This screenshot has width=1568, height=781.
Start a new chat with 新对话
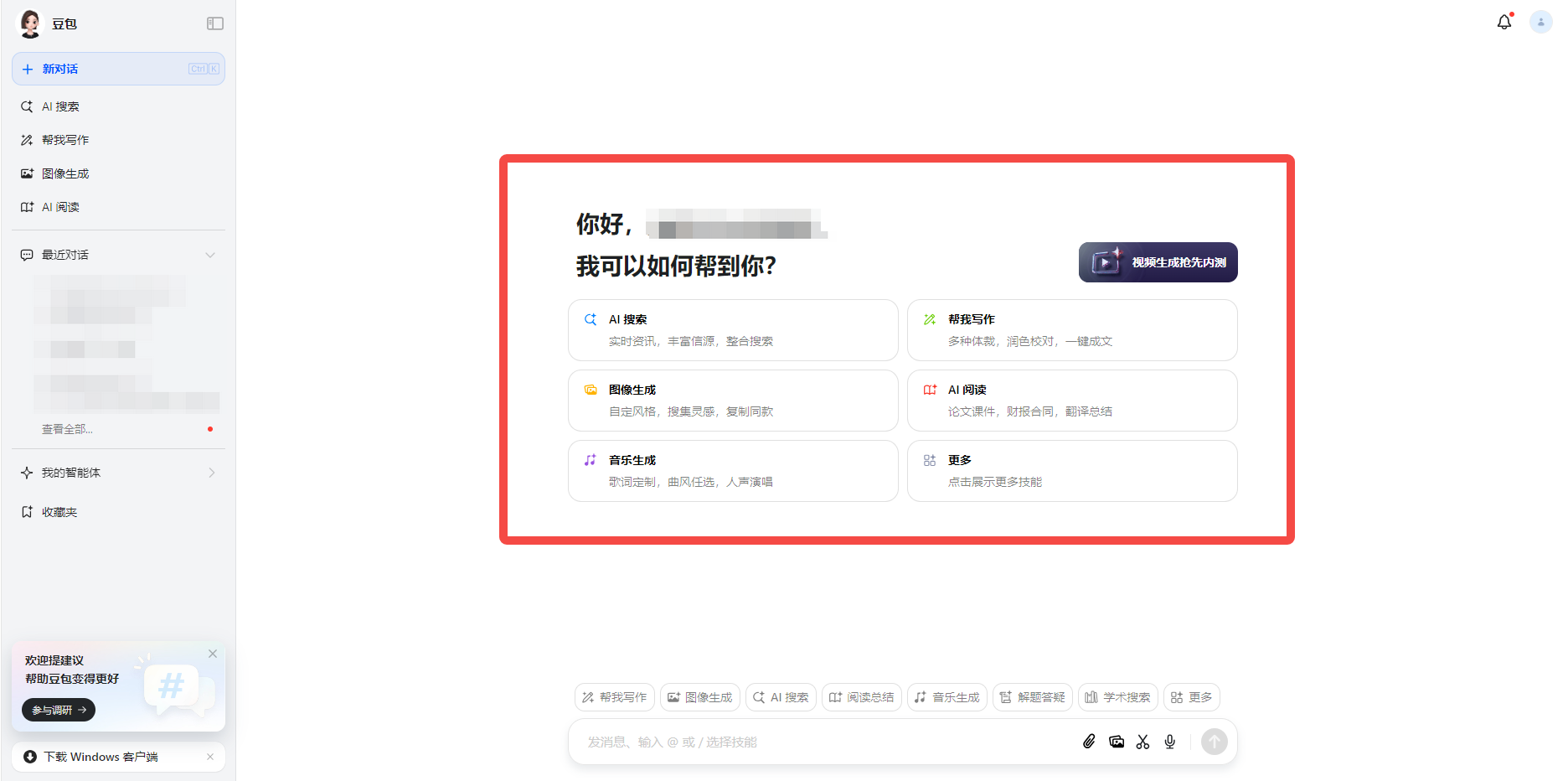118,69
